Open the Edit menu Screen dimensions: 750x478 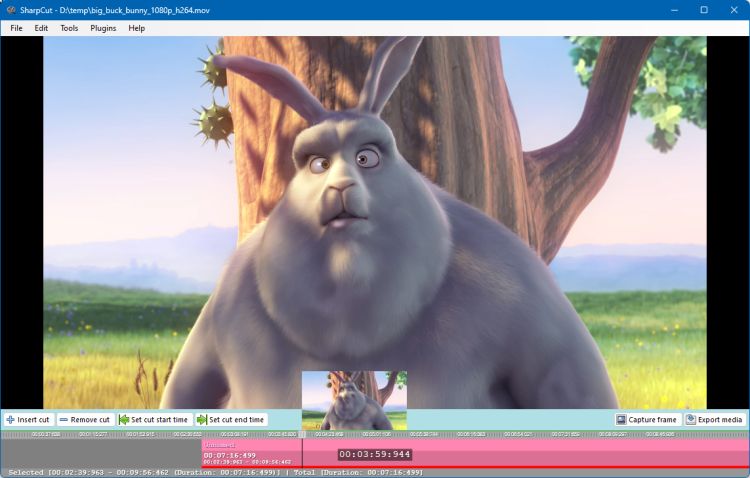pyautogui.click(x=41, y=28)
